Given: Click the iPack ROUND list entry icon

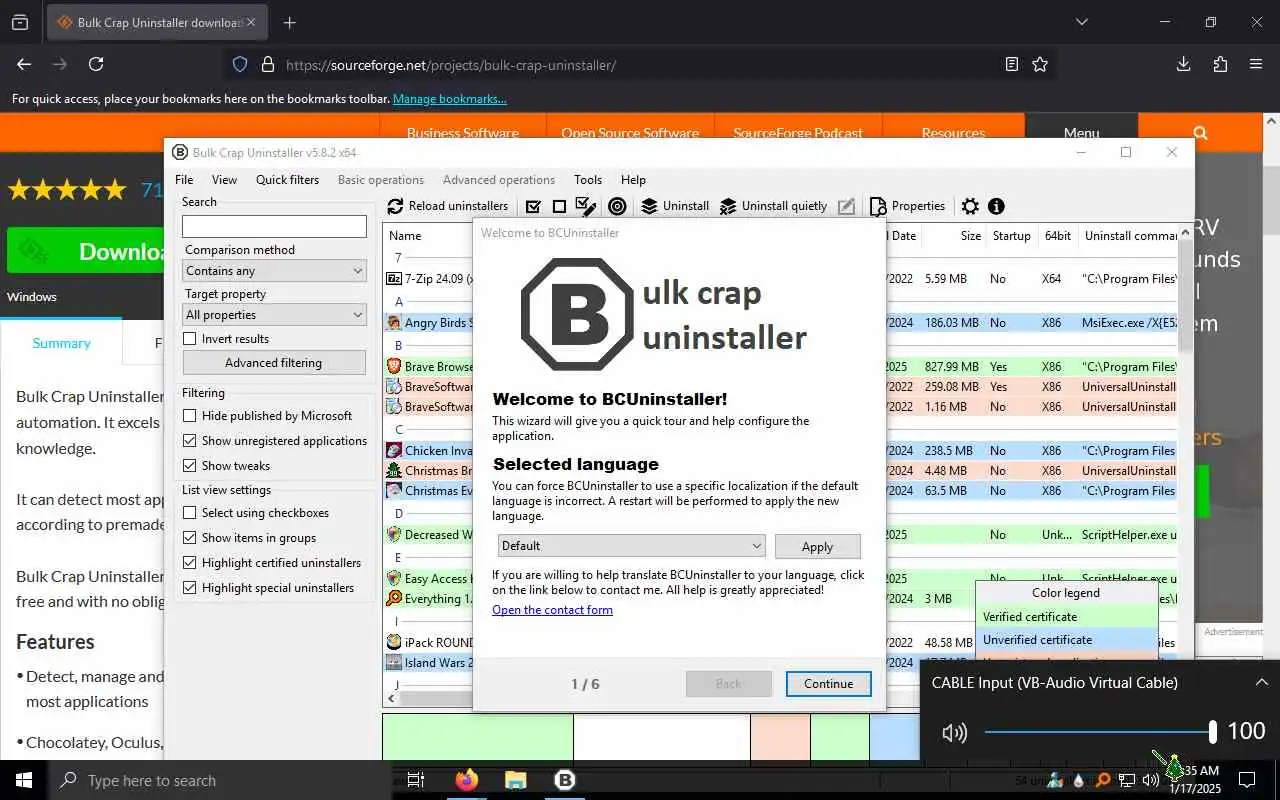Looking at the screenshot, I should click(x=394, y=642).
